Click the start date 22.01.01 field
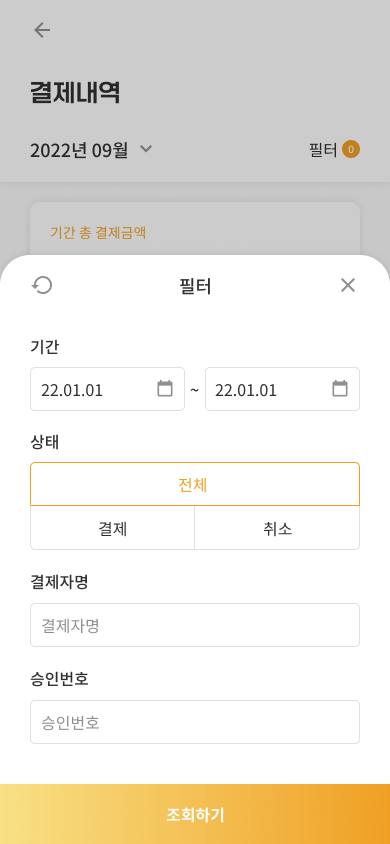This screenshot has width=390, height=844. 108,389
